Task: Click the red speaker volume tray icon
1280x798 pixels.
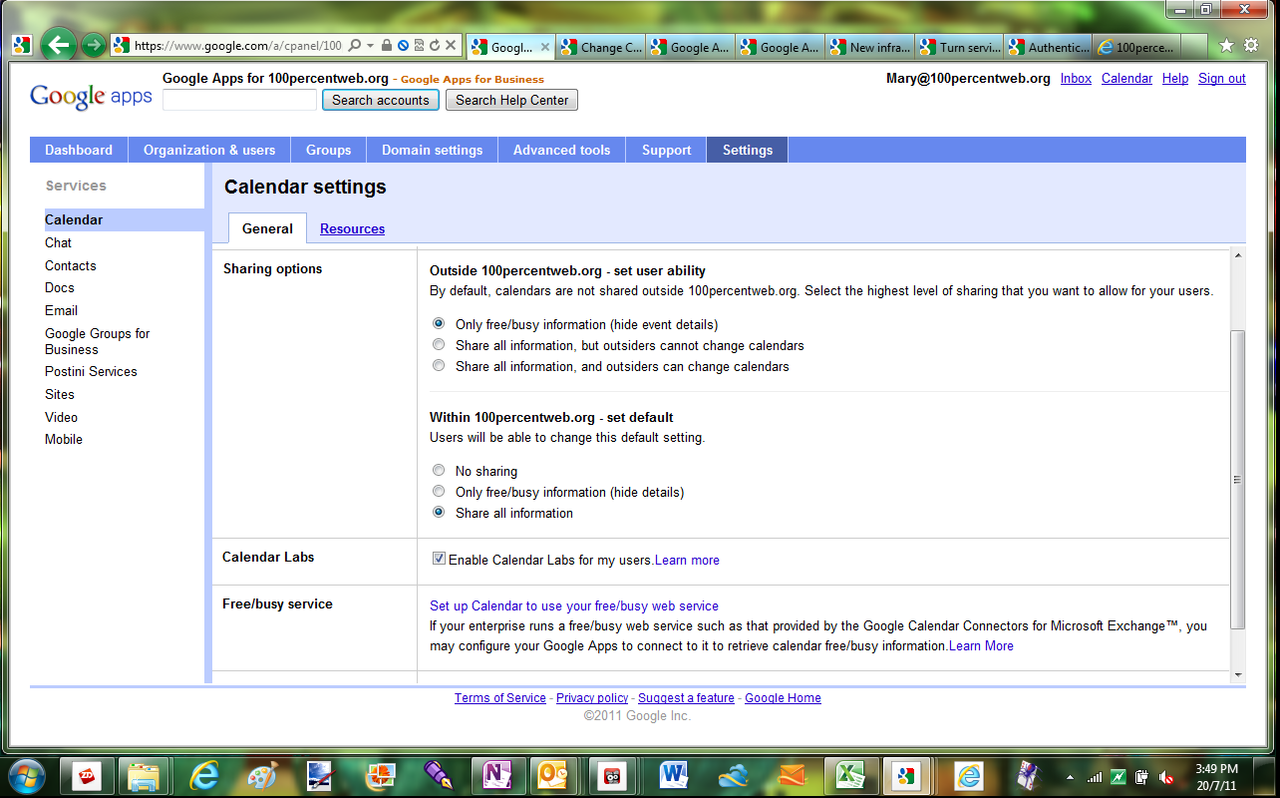Action: tap(1166, 777)
